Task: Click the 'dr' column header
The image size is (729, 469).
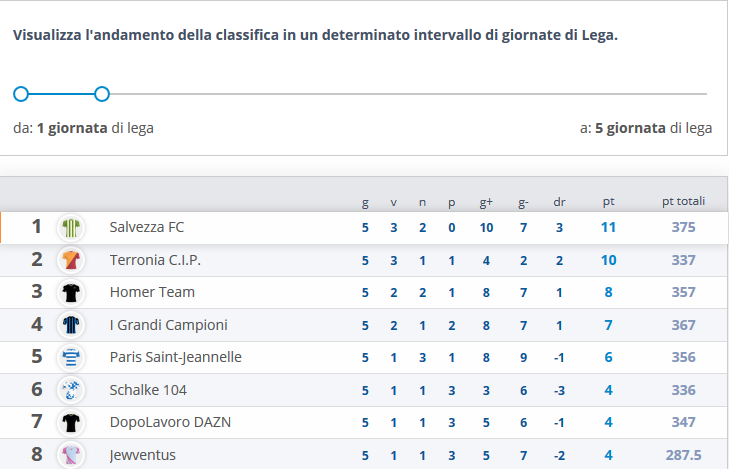Action: pyautogui.click(x=559, y=202)
